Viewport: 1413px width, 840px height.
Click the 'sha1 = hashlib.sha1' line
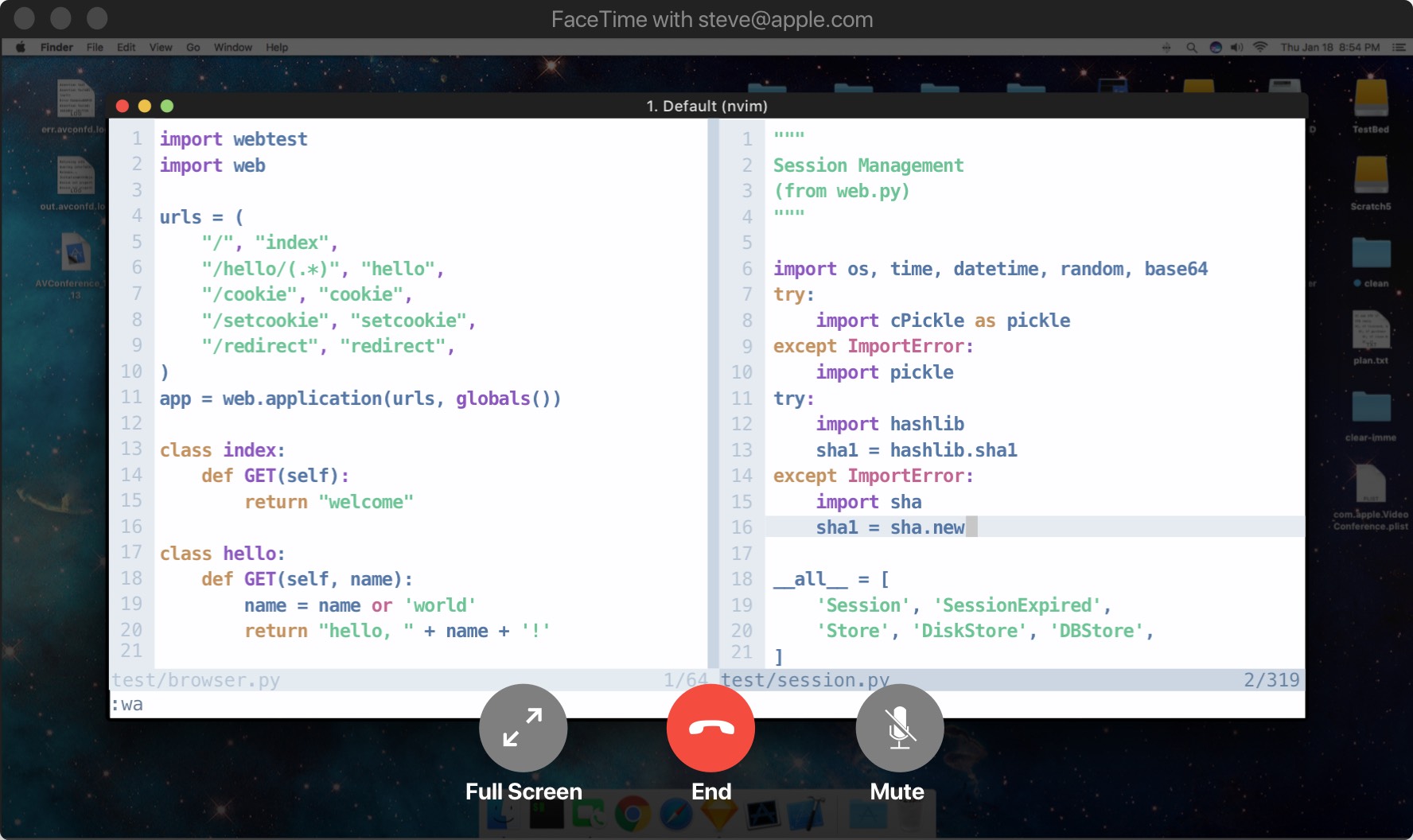pyautogui.click(x=917, y=450)
